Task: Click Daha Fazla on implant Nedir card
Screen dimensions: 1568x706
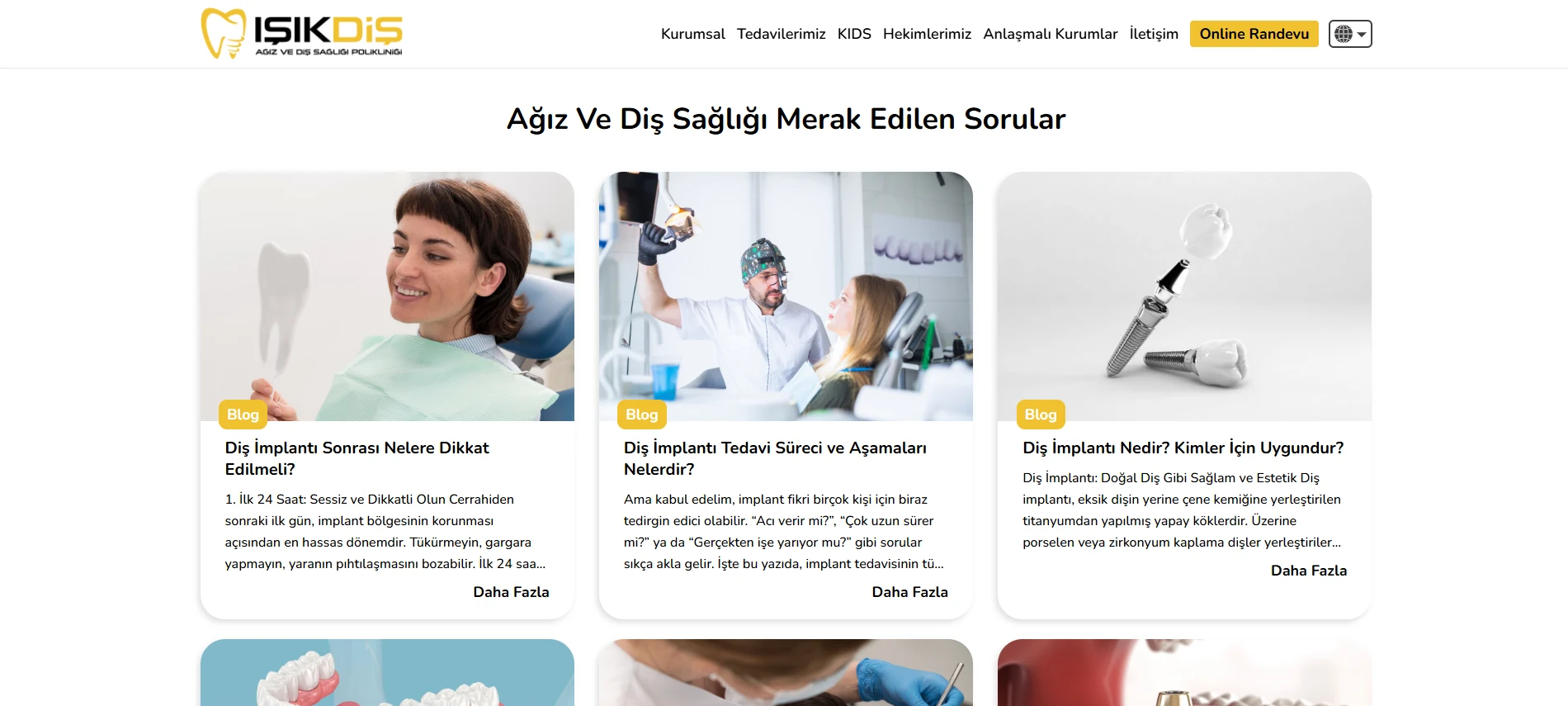Action: (1309, 571)
